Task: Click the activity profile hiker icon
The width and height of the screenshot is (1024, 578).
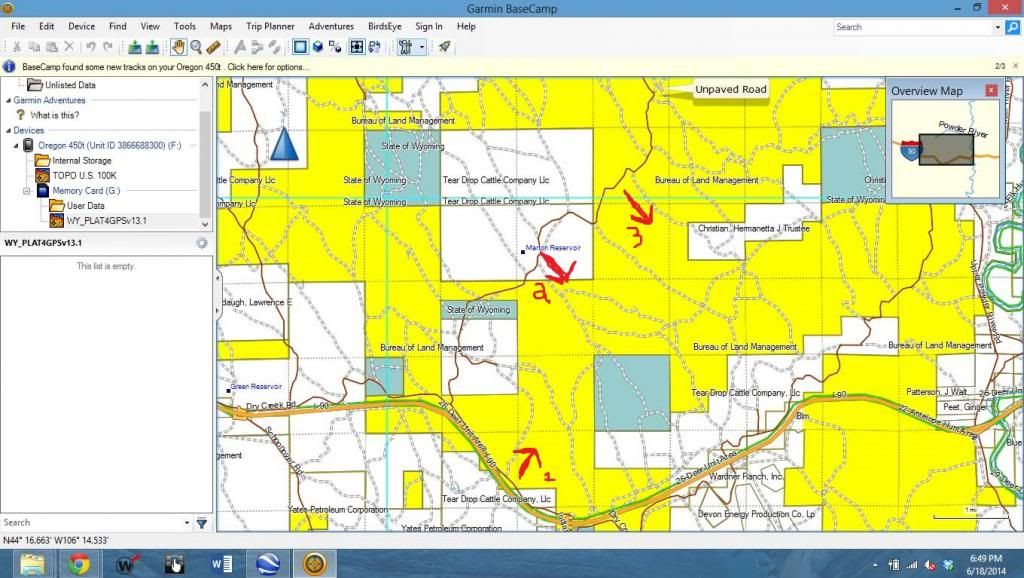Action: (x=406, y=47)
